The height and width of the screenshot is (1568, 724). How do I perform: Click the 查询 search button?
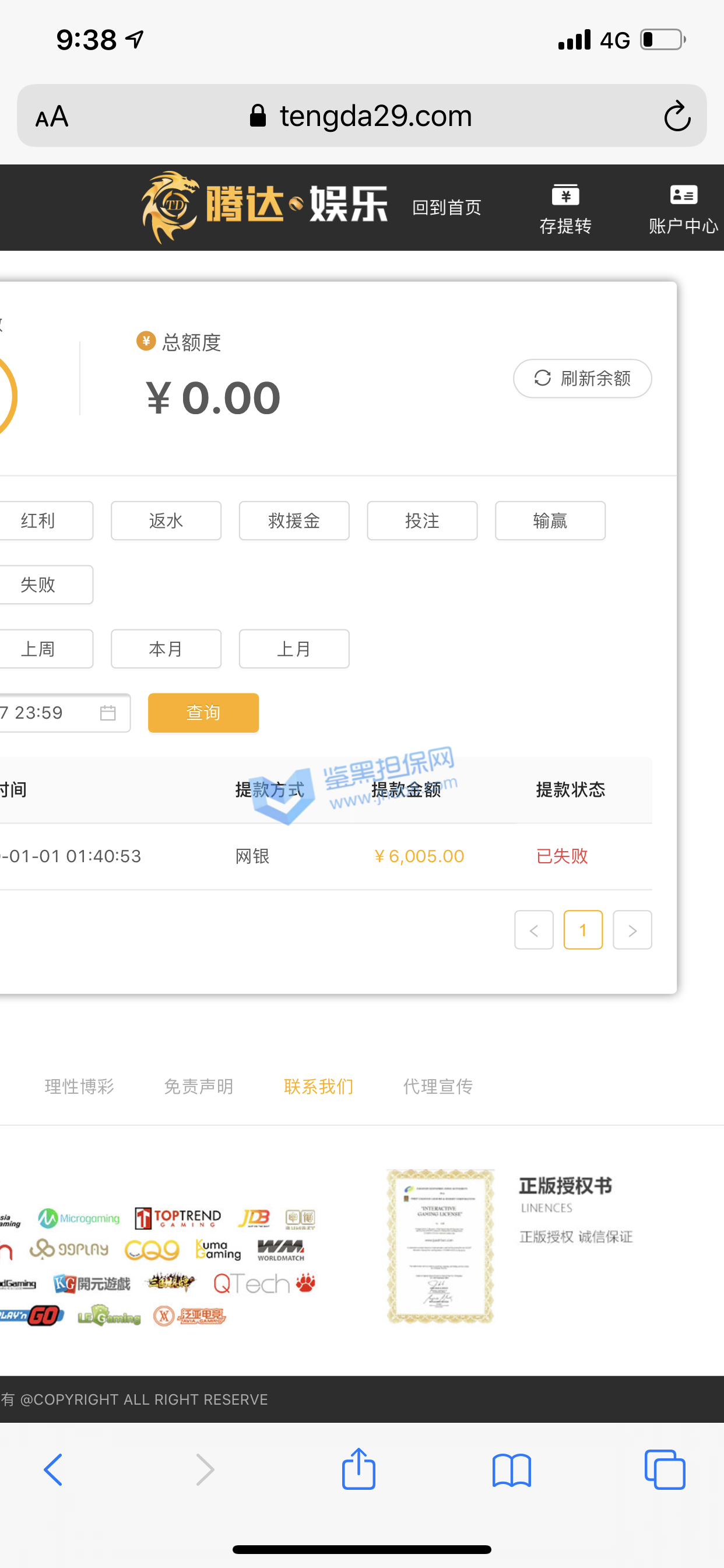pos(203,712)
